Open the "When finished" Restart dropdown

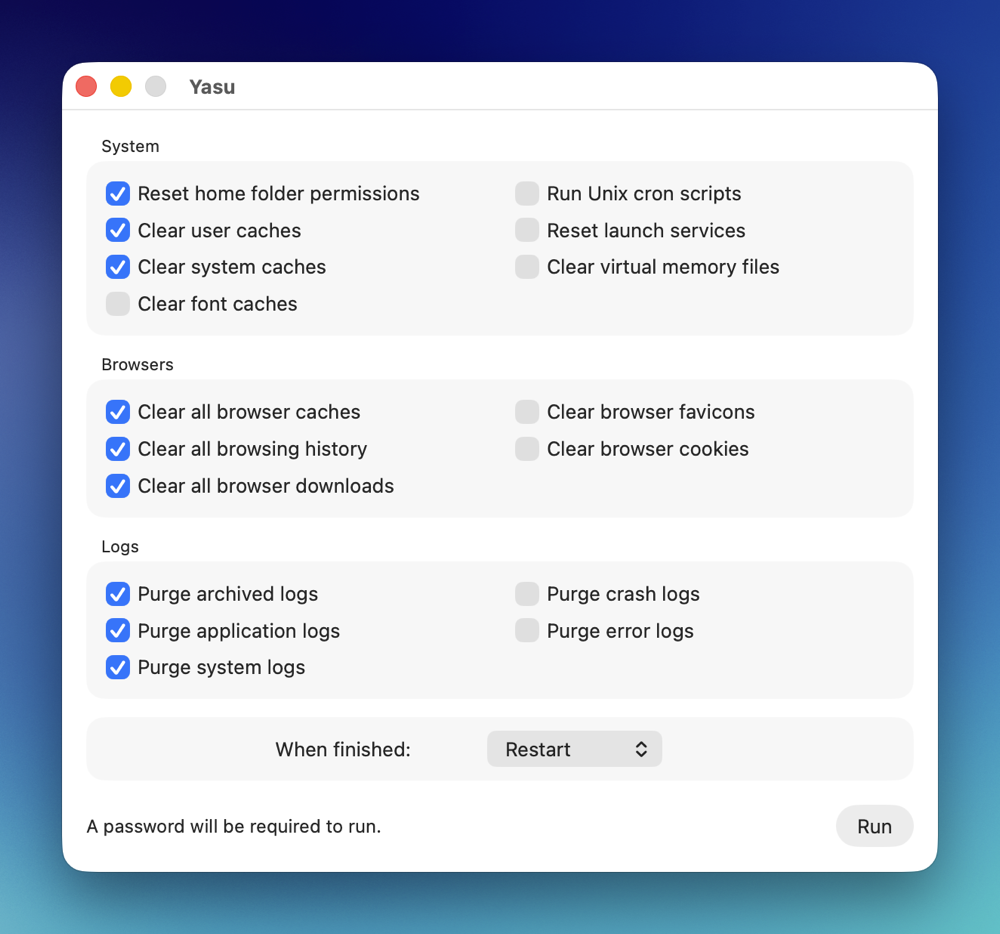pos(574,748)
